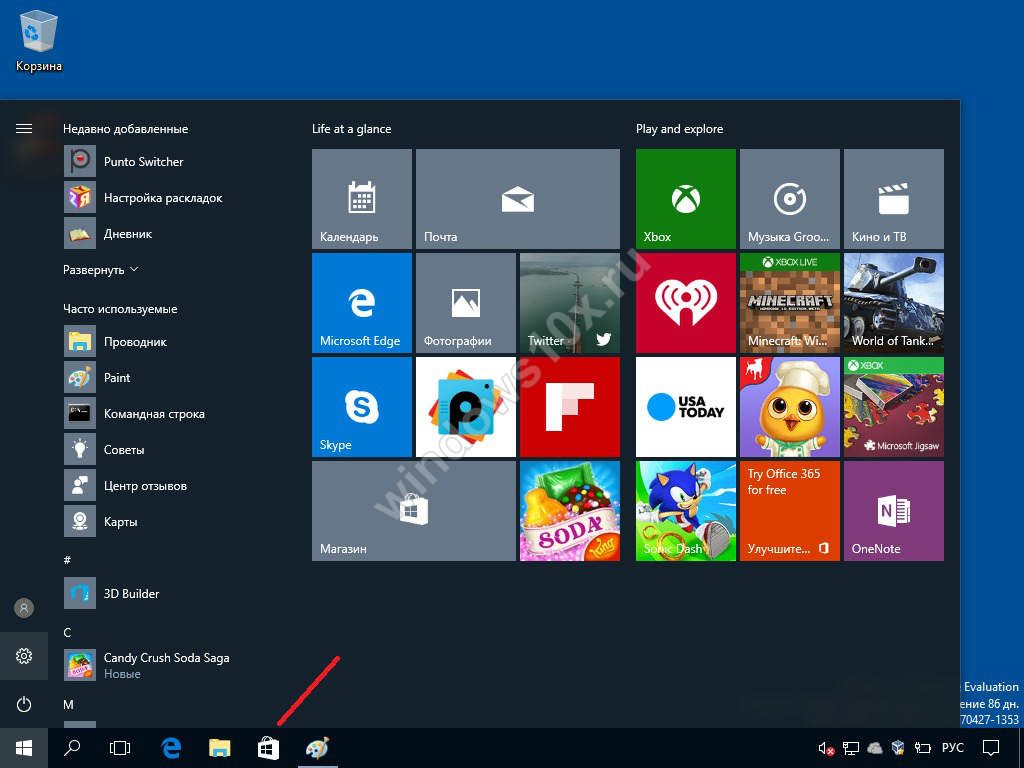Click the Календарь calendar tile
The image size is (1024, 768).
(x=361, y=198)
